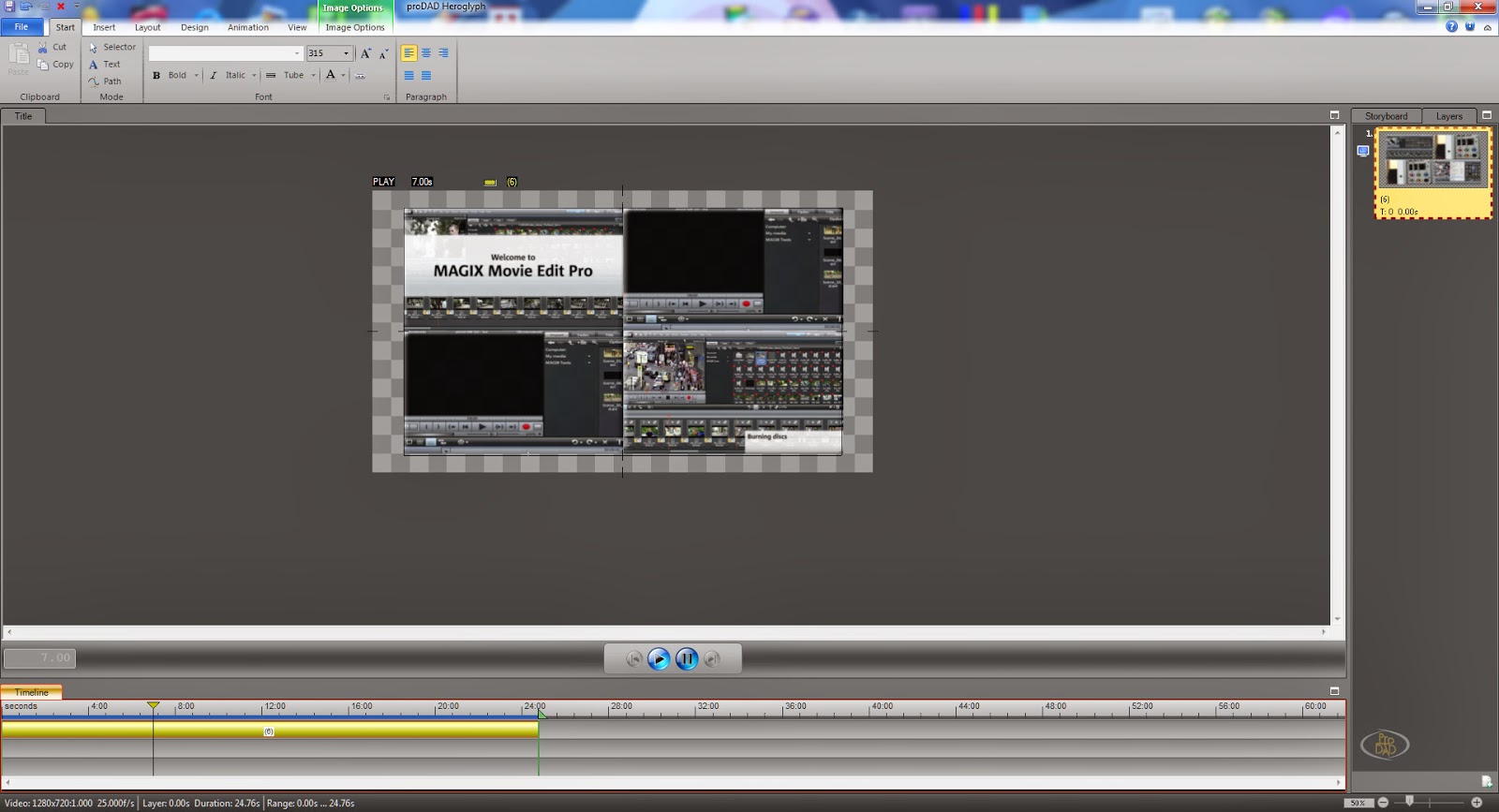Play the title preview
Image resolution: width=1499 pixels, height=812 pixels.
660,659
